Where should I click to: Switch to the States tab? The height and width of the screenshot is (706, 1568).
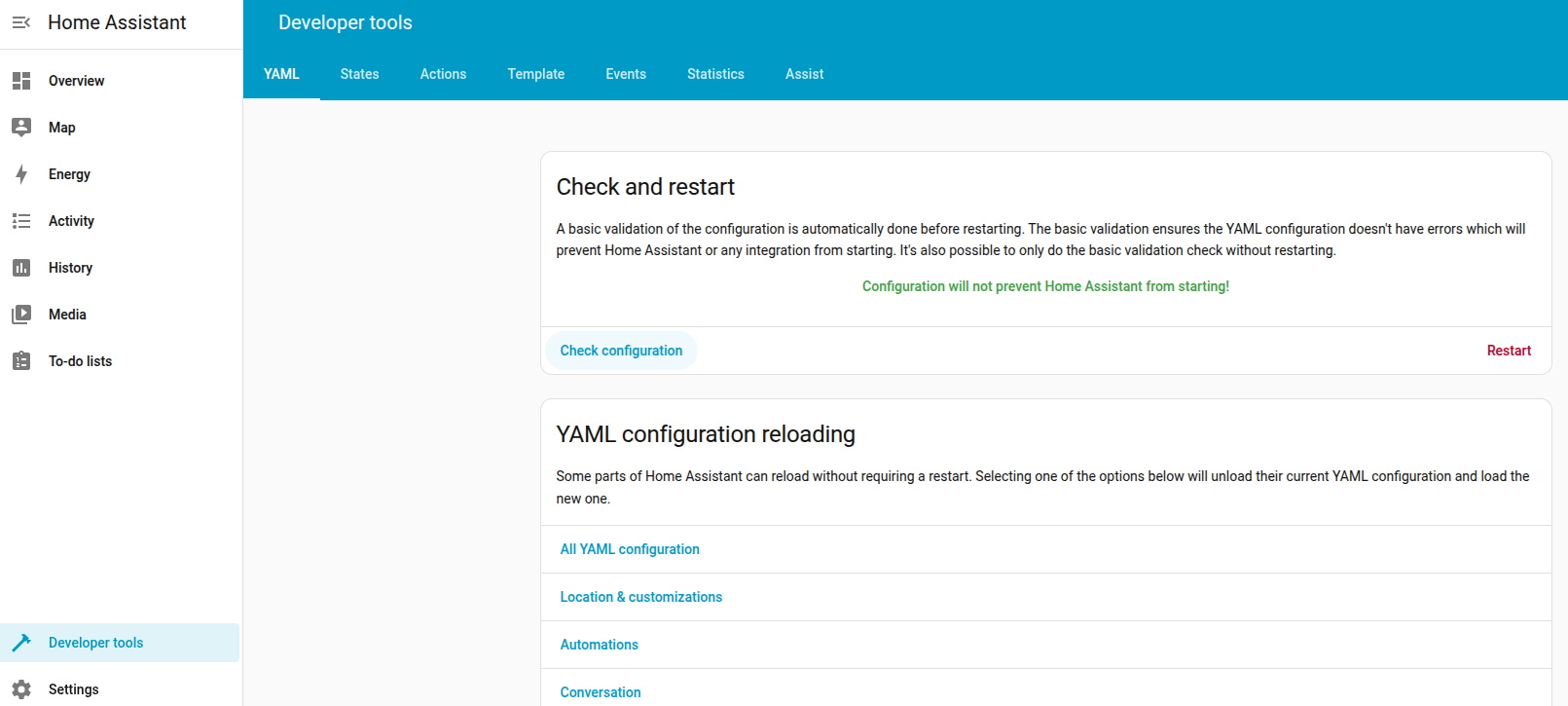pyautogui.click(x=359, y=74)
